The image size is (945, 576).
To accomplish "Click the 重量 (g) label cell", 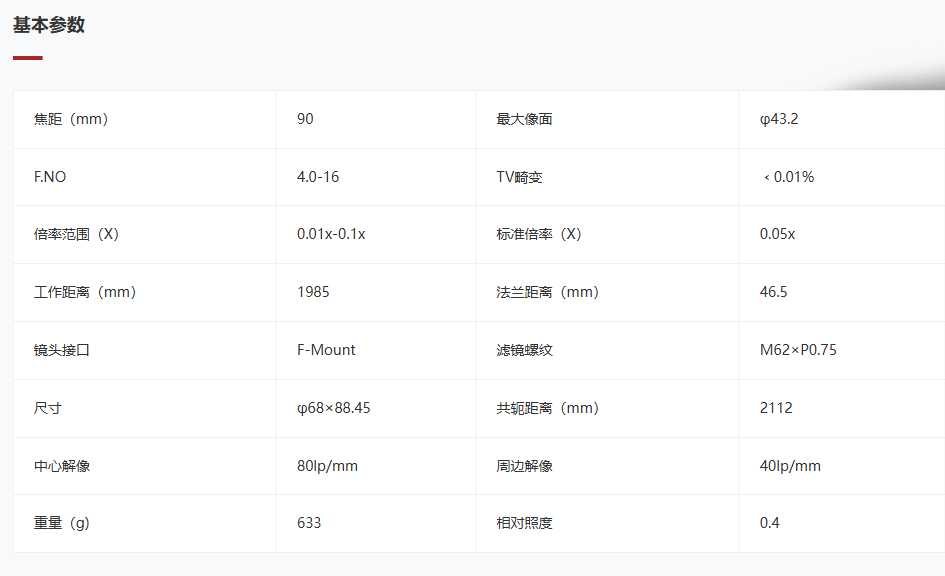I will 145,524.
